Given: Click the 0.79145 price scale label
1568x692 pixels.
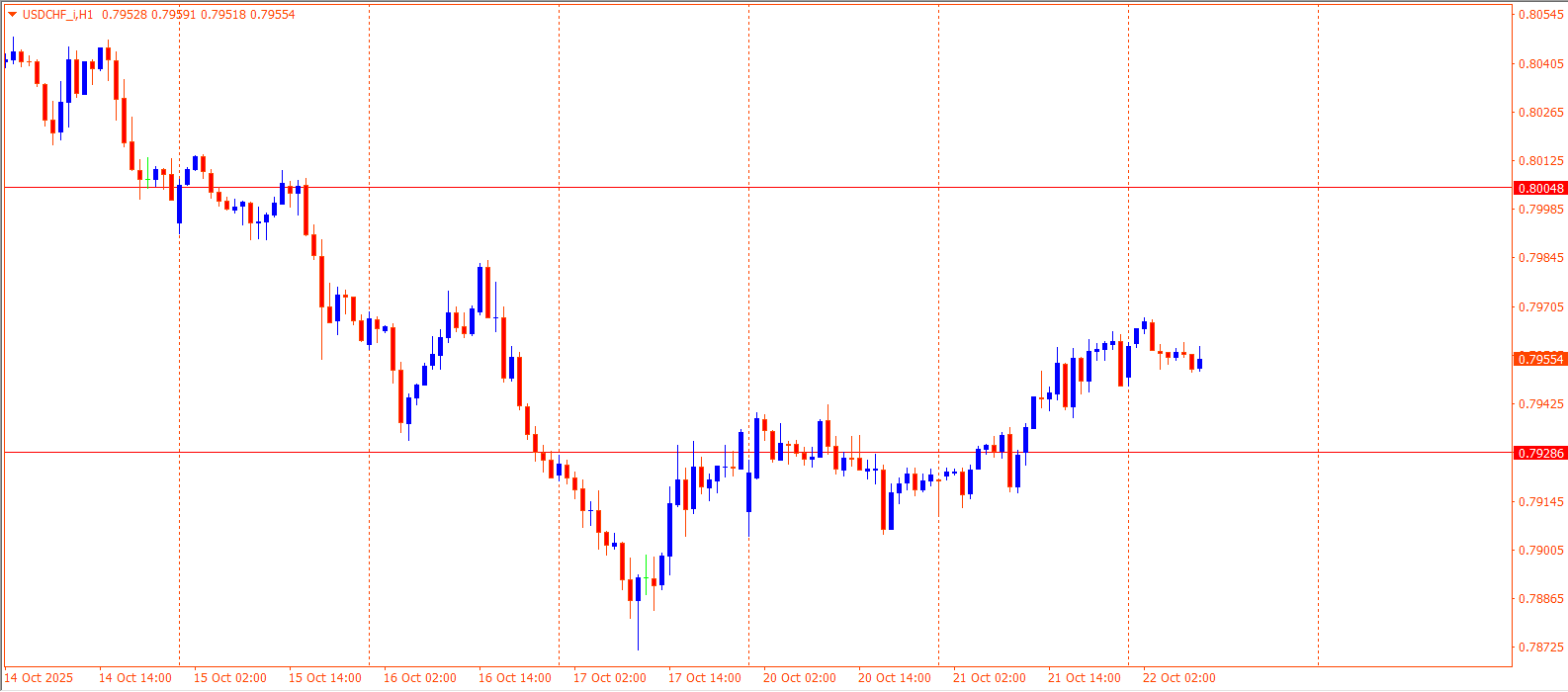Looking at the screenshot, I should click(x=1540, y=502).
